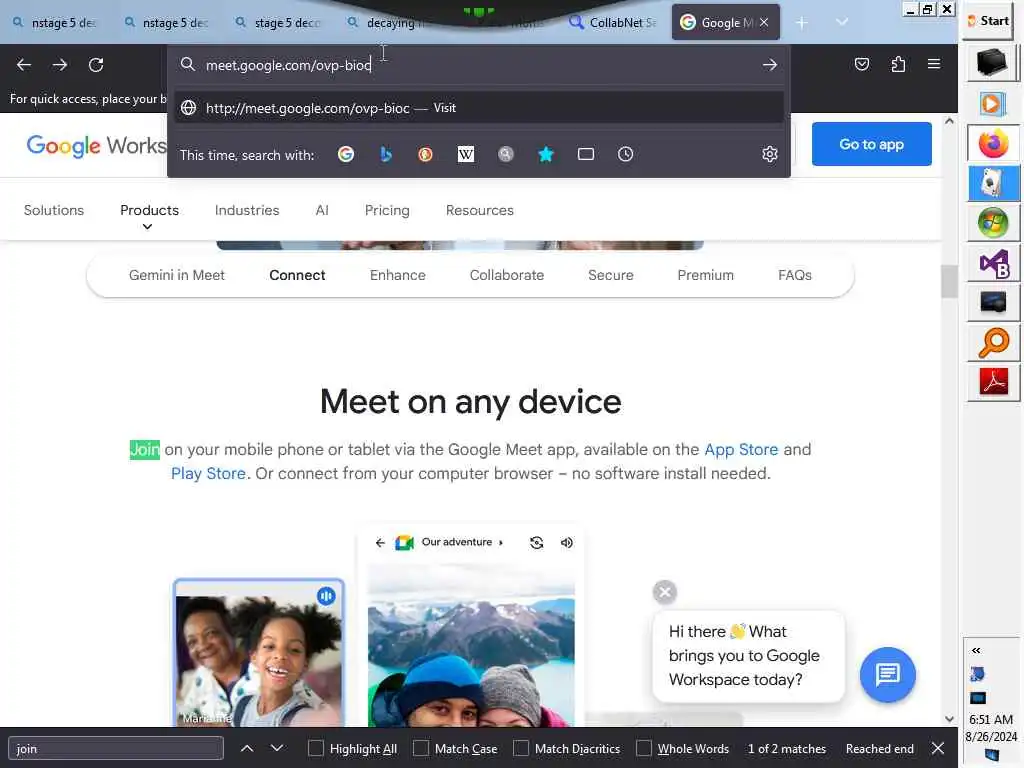Click the Go arrow in address bar
This screenshot has width=1024, height=768.
pos(769,65)
